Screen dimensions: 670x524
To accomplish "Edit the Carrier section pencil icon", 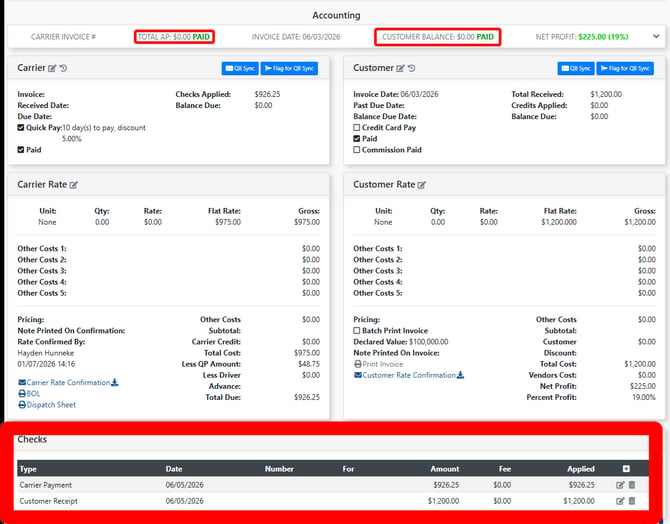I will pos(52,68).
